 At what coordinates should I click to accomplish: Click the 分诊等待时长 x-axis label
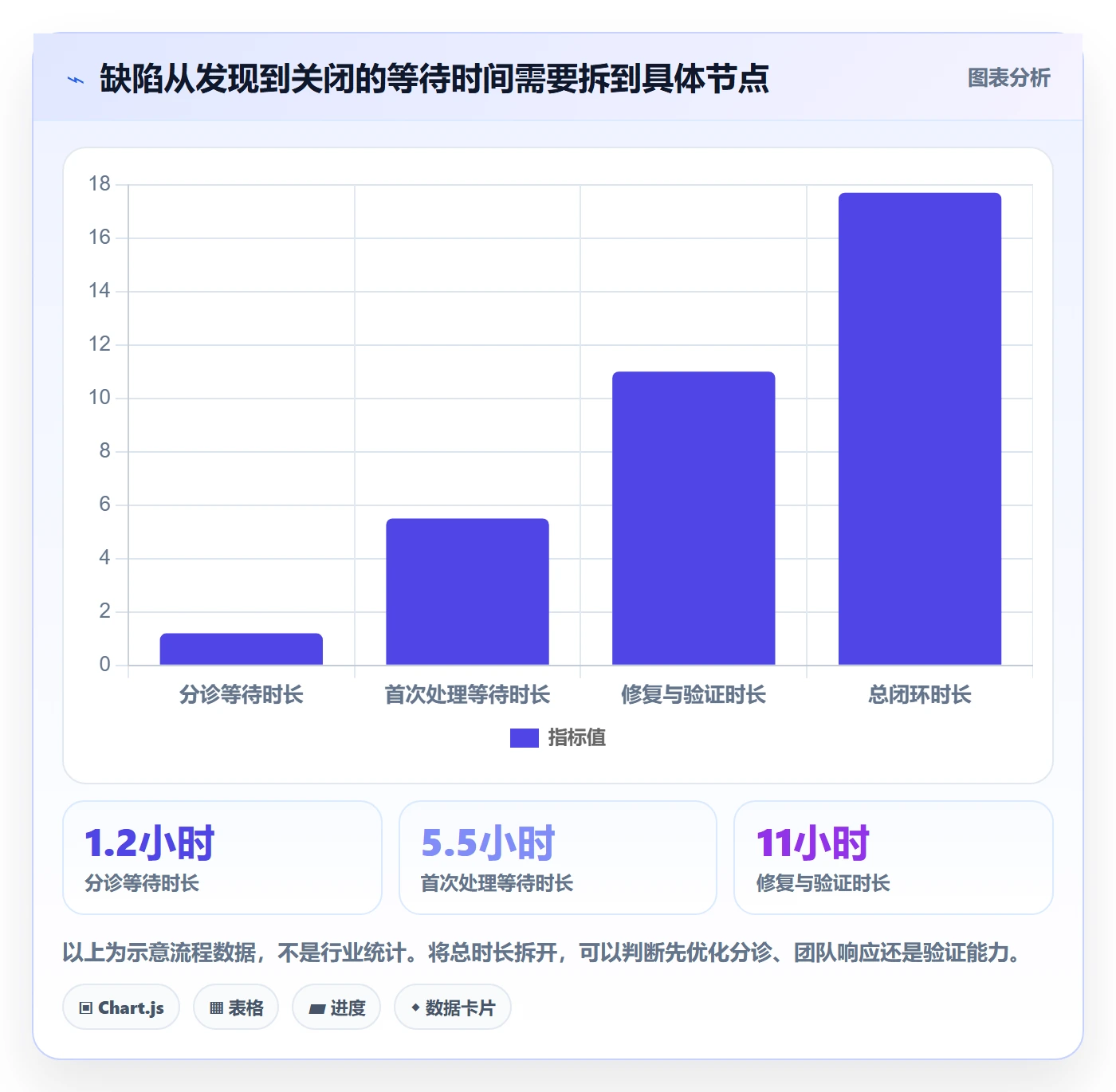pyautogui.click(x=242, y=695)
